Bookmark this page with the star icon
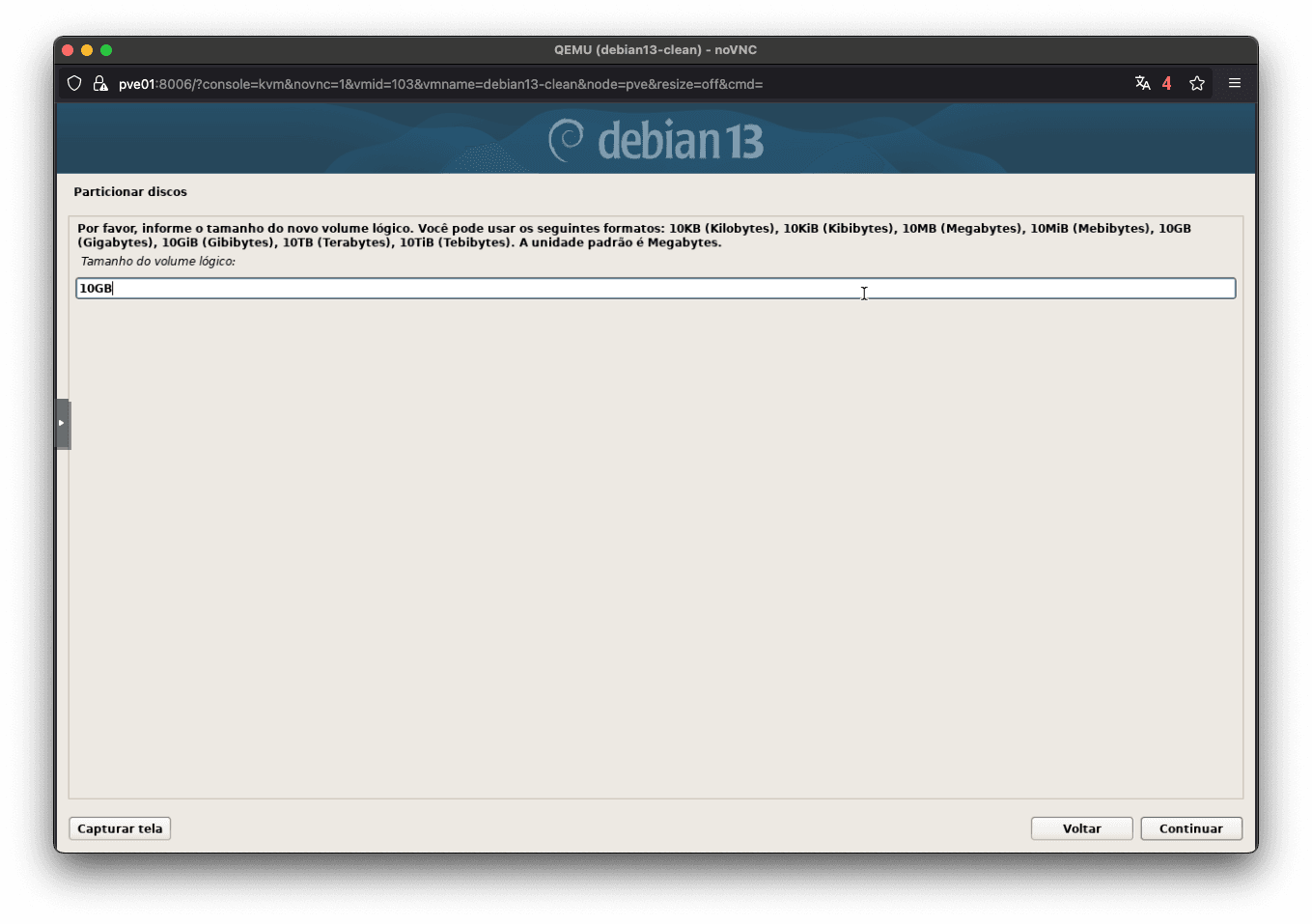This screenshot has height=924, width=1312. tap(1197, 83)
